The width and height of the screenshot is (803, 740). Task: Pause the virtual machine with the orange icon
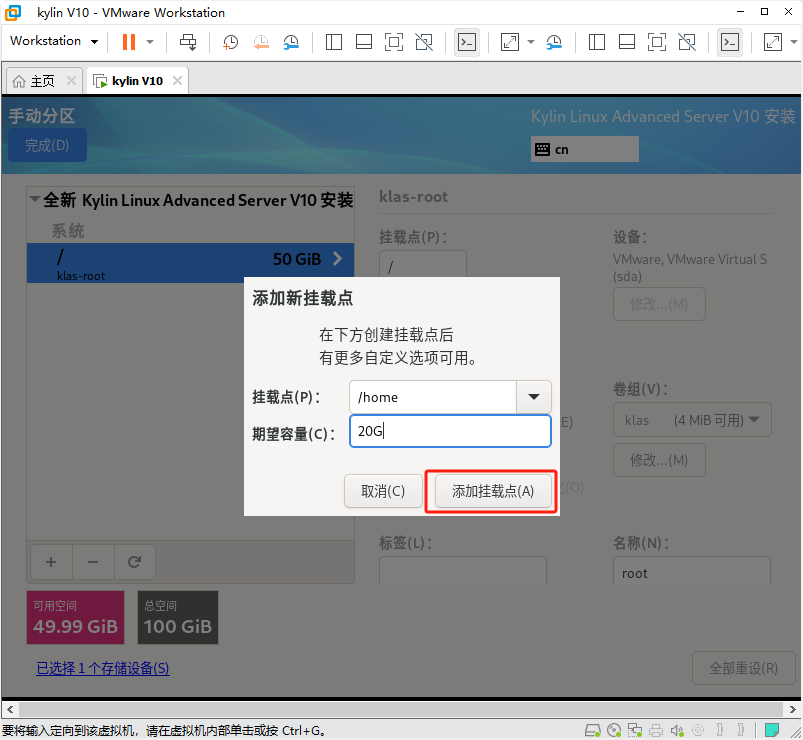tap(129, 42)
